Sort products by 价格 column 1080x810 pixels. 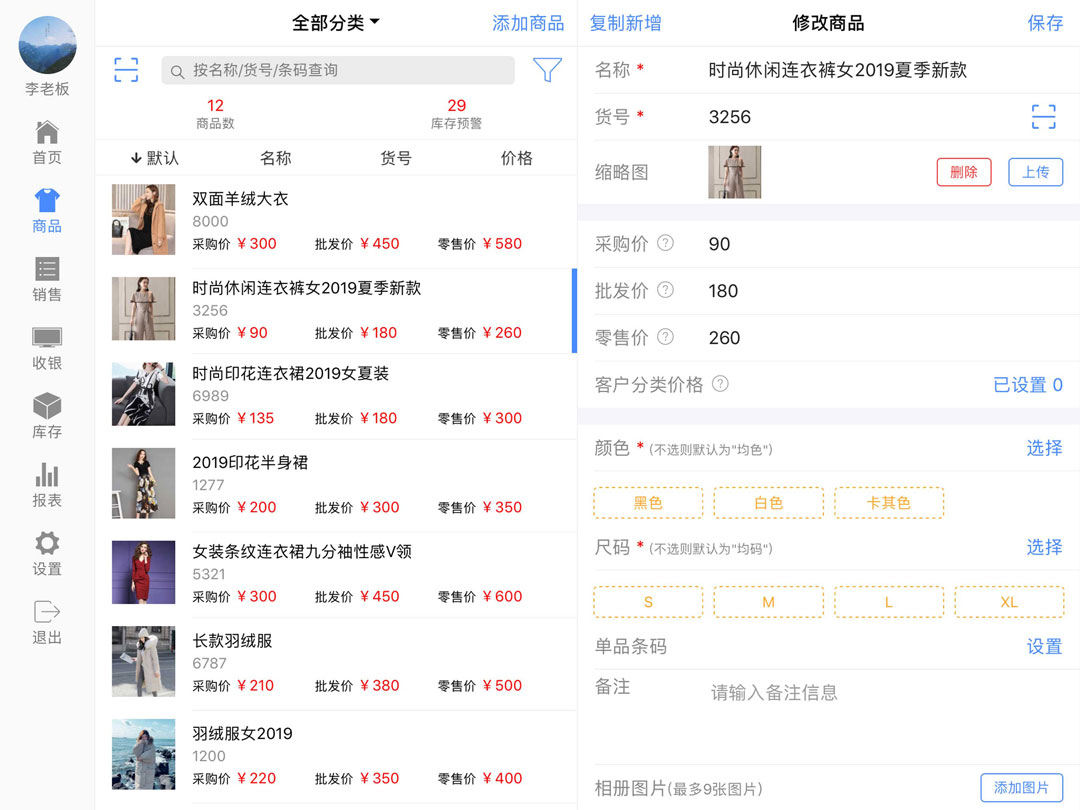[x=517, y=158]
